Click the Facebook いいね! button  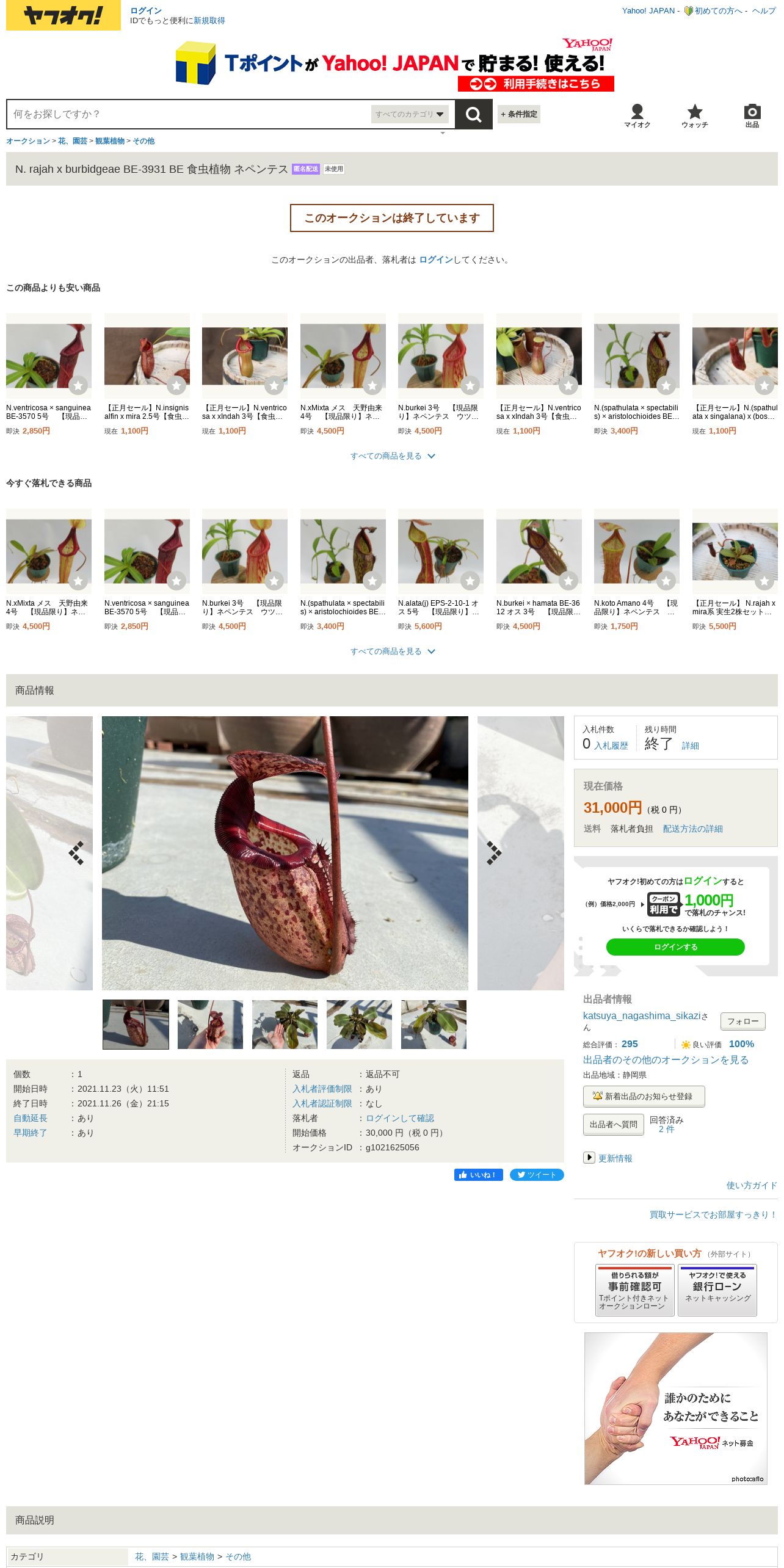478,1174
